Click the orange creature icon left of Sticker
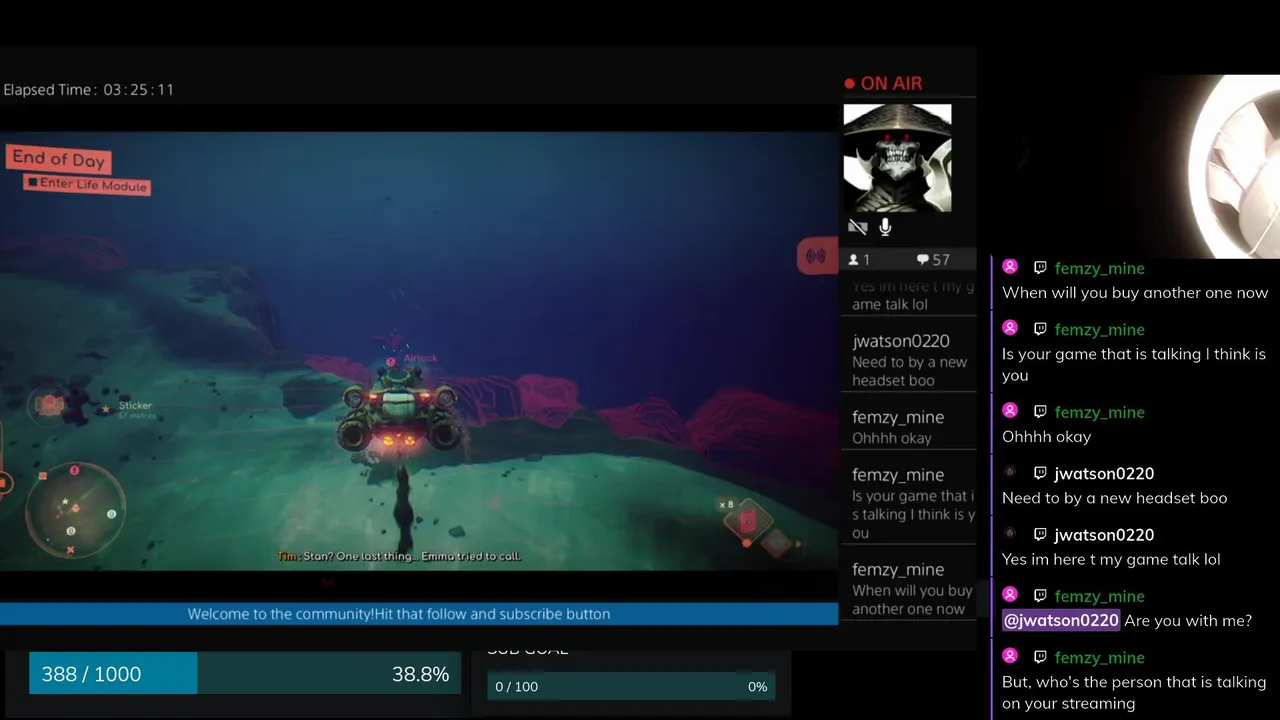The height and width of the screenshot is (720, 1280). [50, 405]
